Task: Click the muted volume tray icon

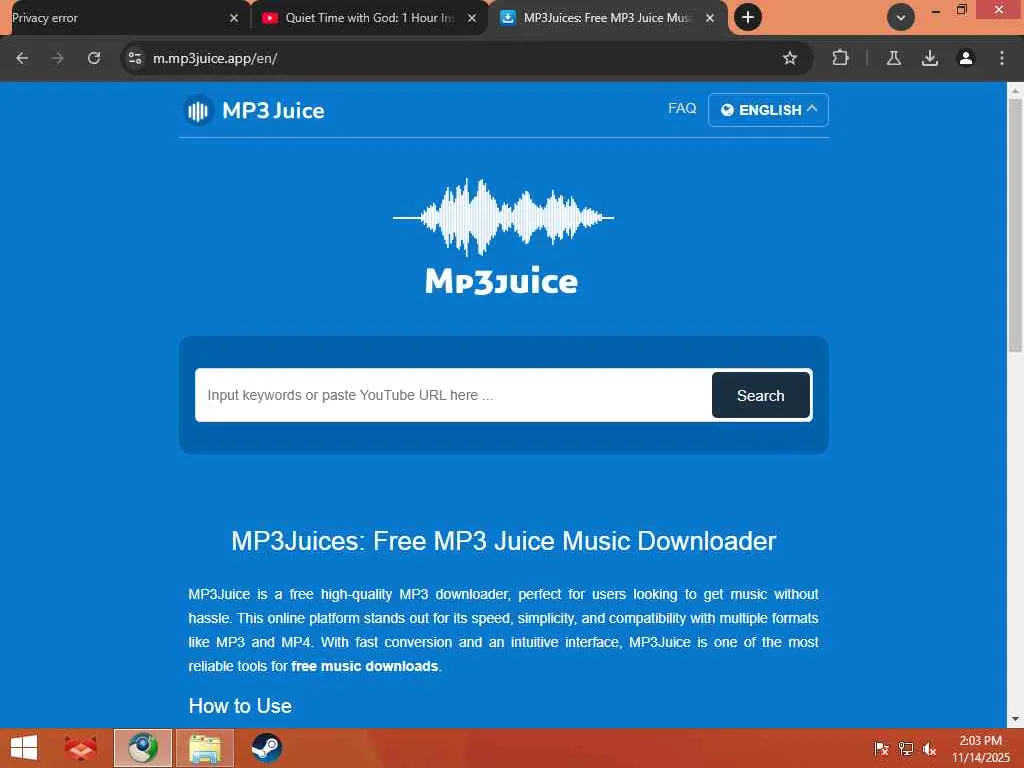Action: pos(929,748)
